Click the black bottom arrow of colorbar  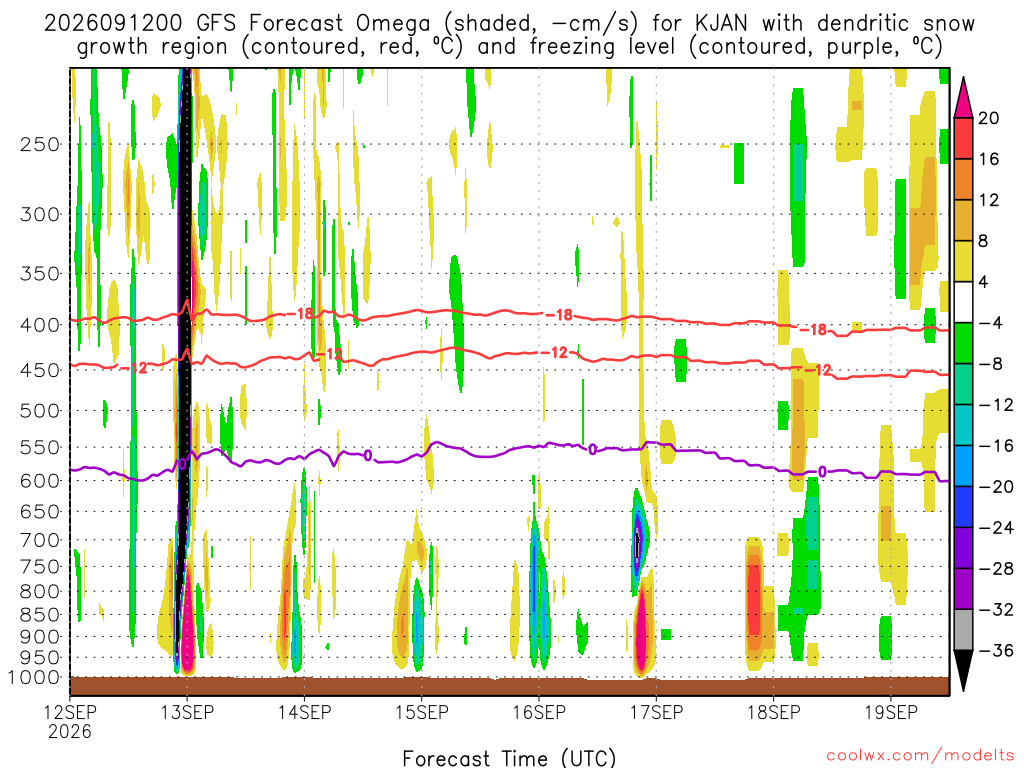(x=963, y=671)
